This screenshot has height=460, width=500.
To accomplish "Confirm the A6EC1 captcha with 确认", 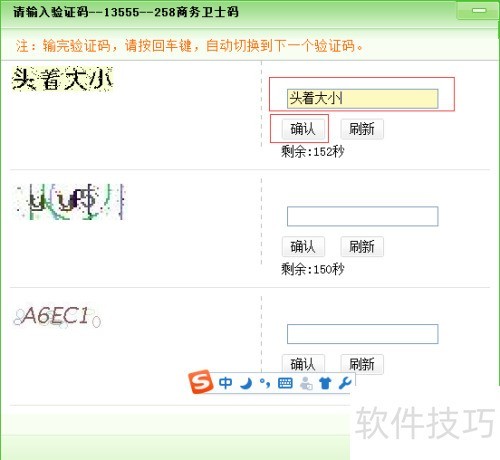I will pyautogui.click(x=303, y=364).
